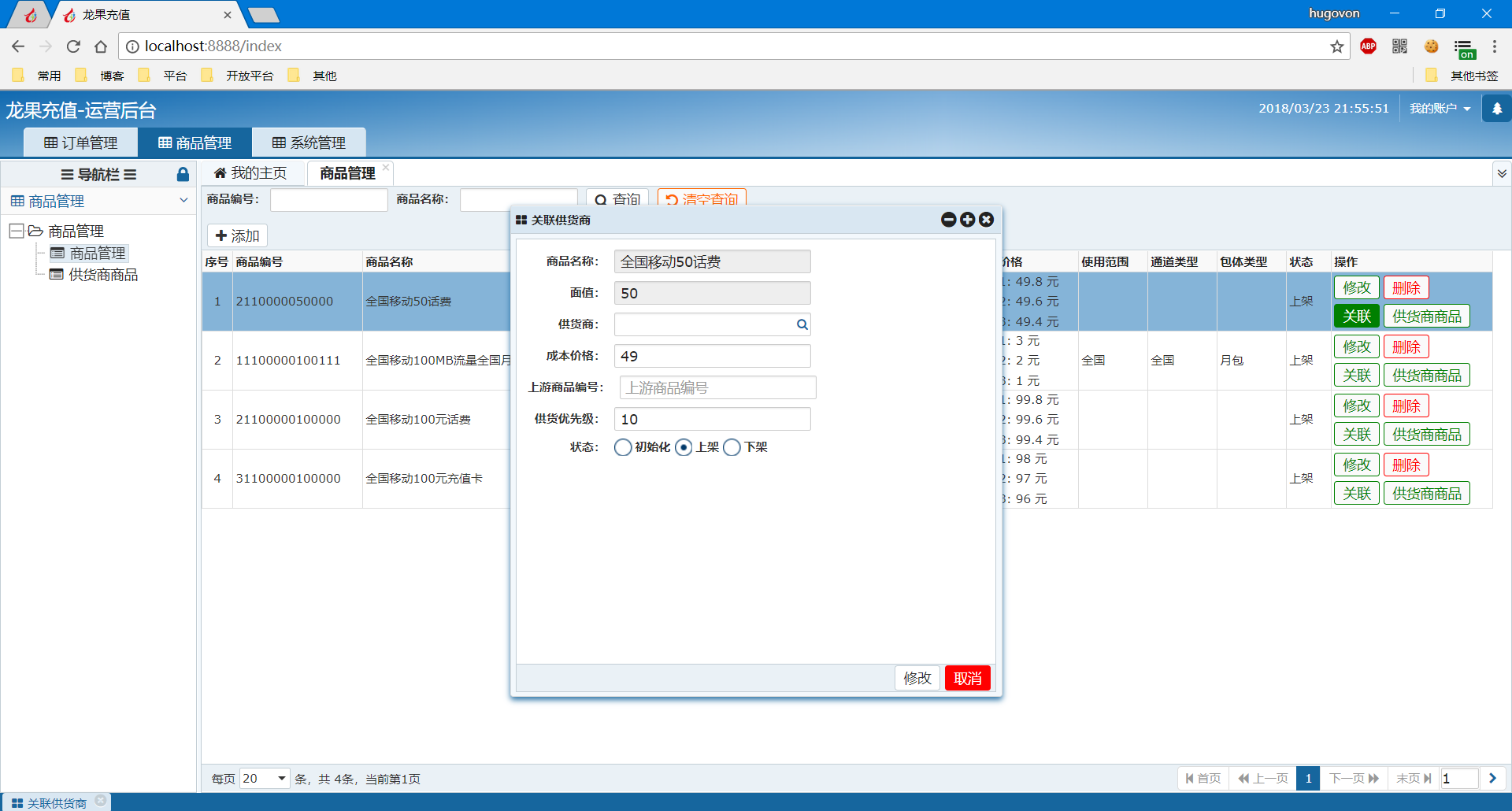Click the supplier search magnifier icon
This screenshot has height=811, width=1512.
click(x=802, y=324)
